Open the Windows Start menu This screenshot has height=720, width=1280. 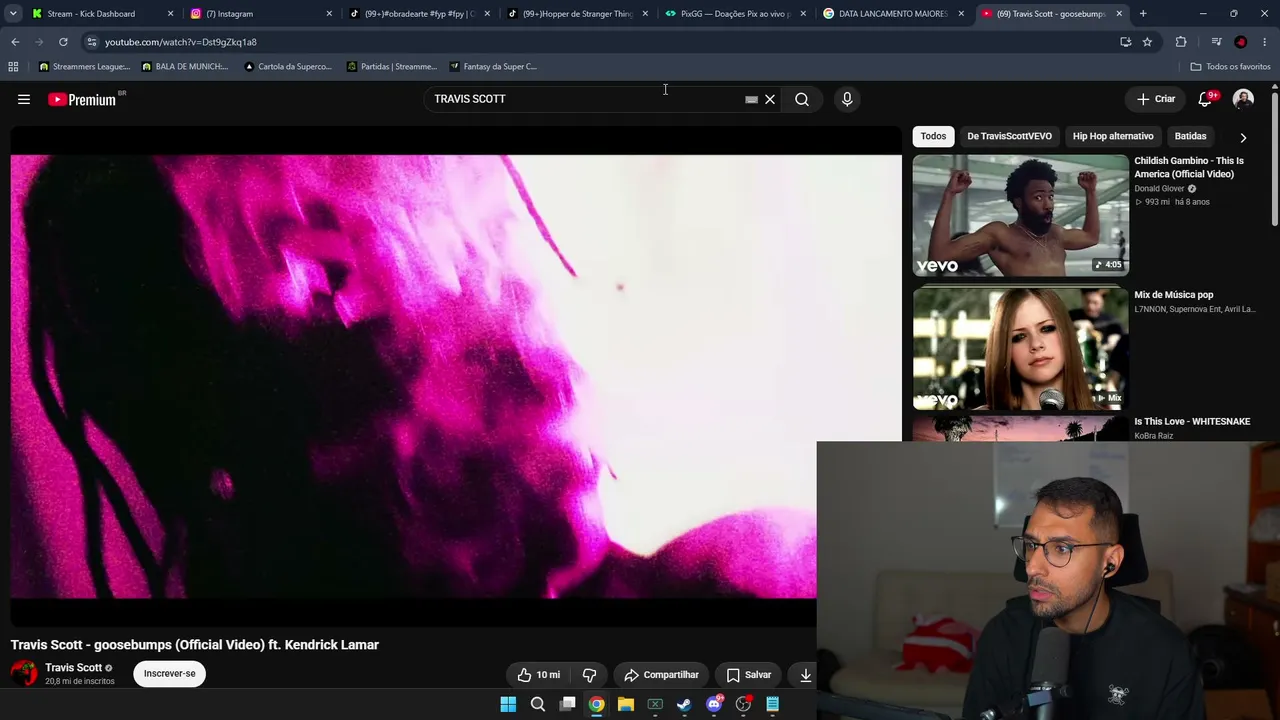(x=508, y=704)
